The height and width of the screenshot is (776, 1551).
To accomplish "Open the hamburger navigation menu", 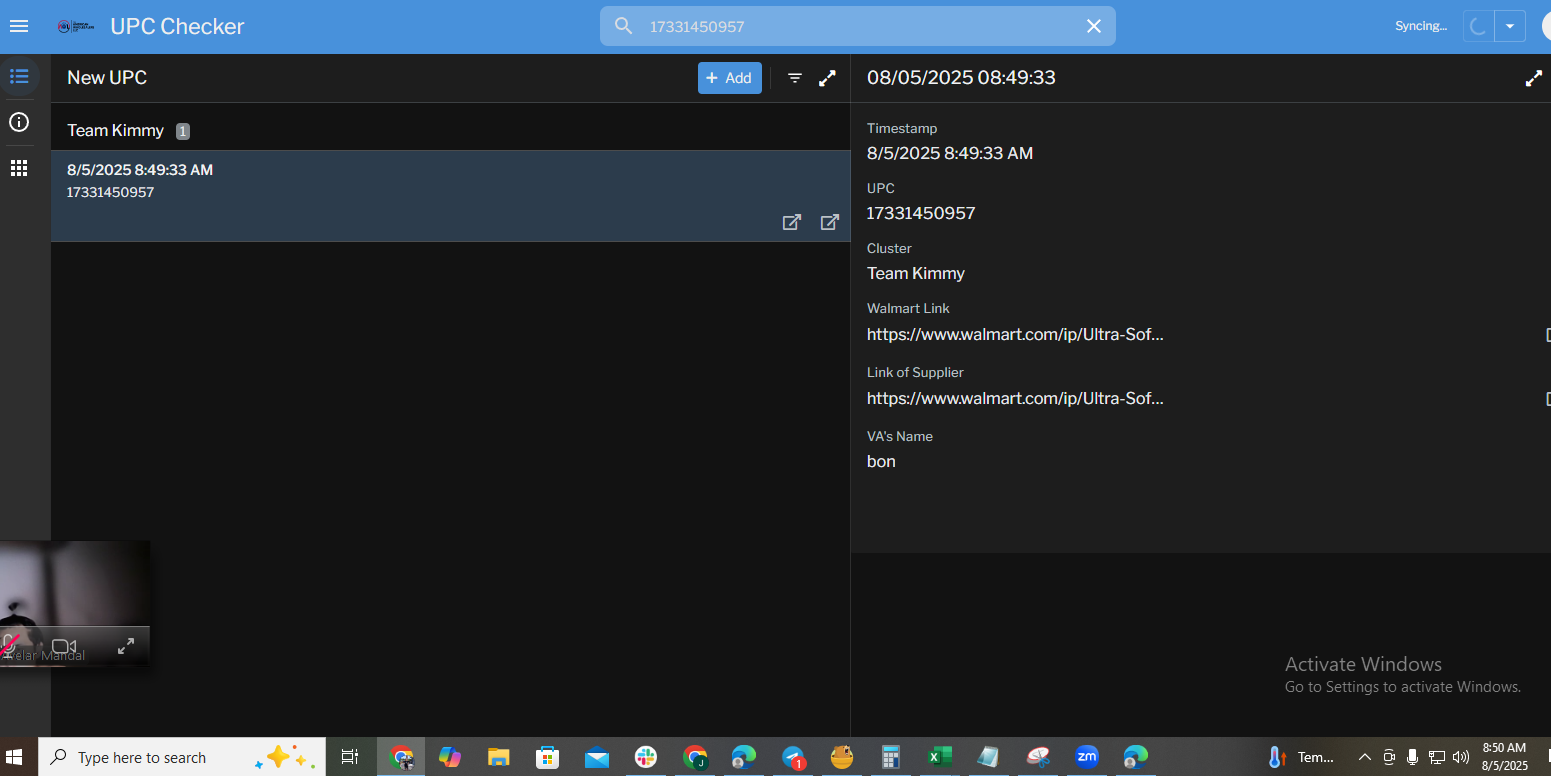I will click(19, 27).
